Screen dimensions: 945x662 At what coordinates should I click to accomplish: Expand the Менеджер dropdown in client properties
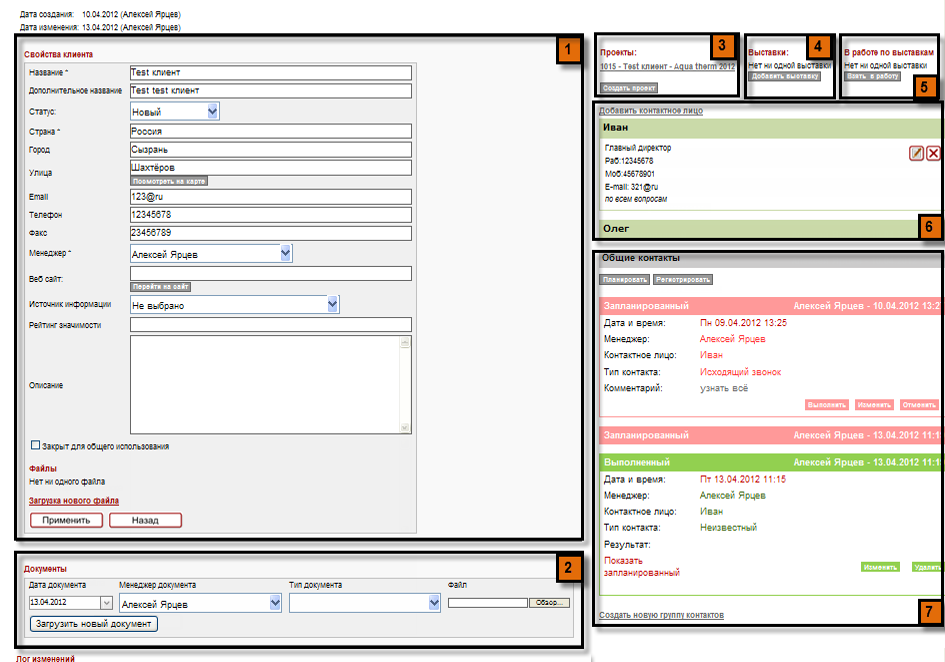click(285, 254)
